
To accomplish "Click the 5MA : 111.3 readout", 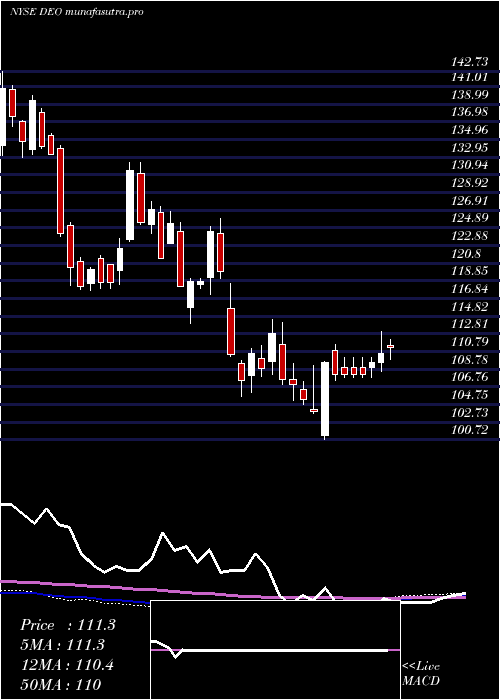I will pyautogui.click(x=62, y=645).
